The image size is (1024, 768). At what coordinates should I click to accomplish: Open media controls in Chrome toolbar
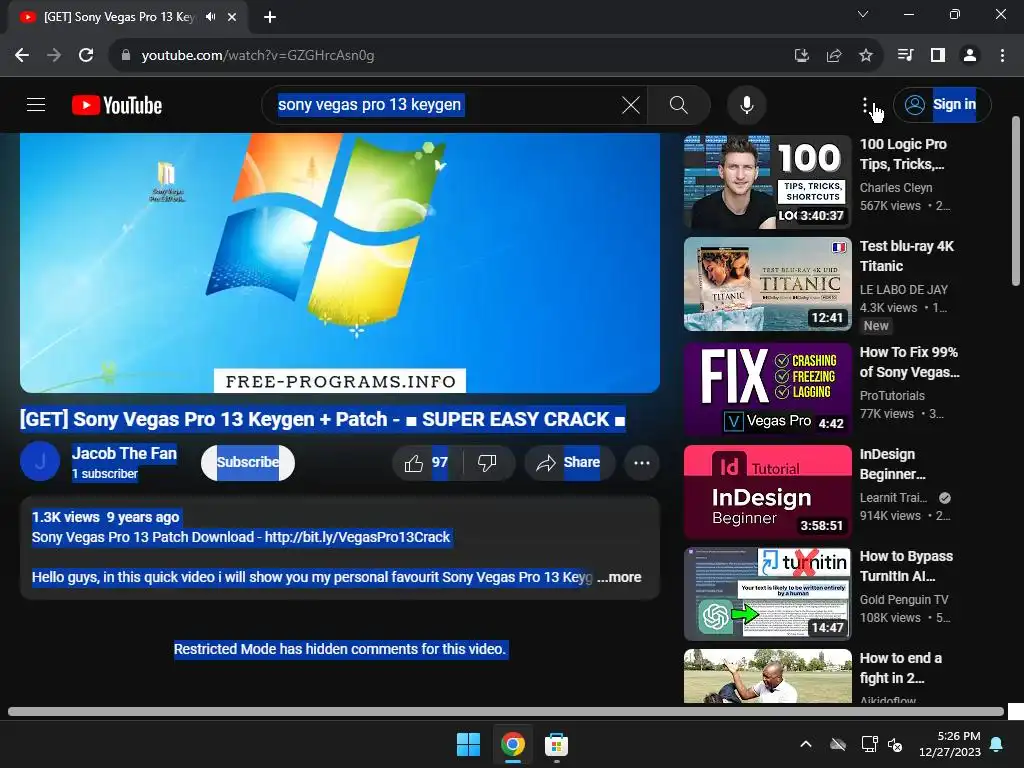905,56
